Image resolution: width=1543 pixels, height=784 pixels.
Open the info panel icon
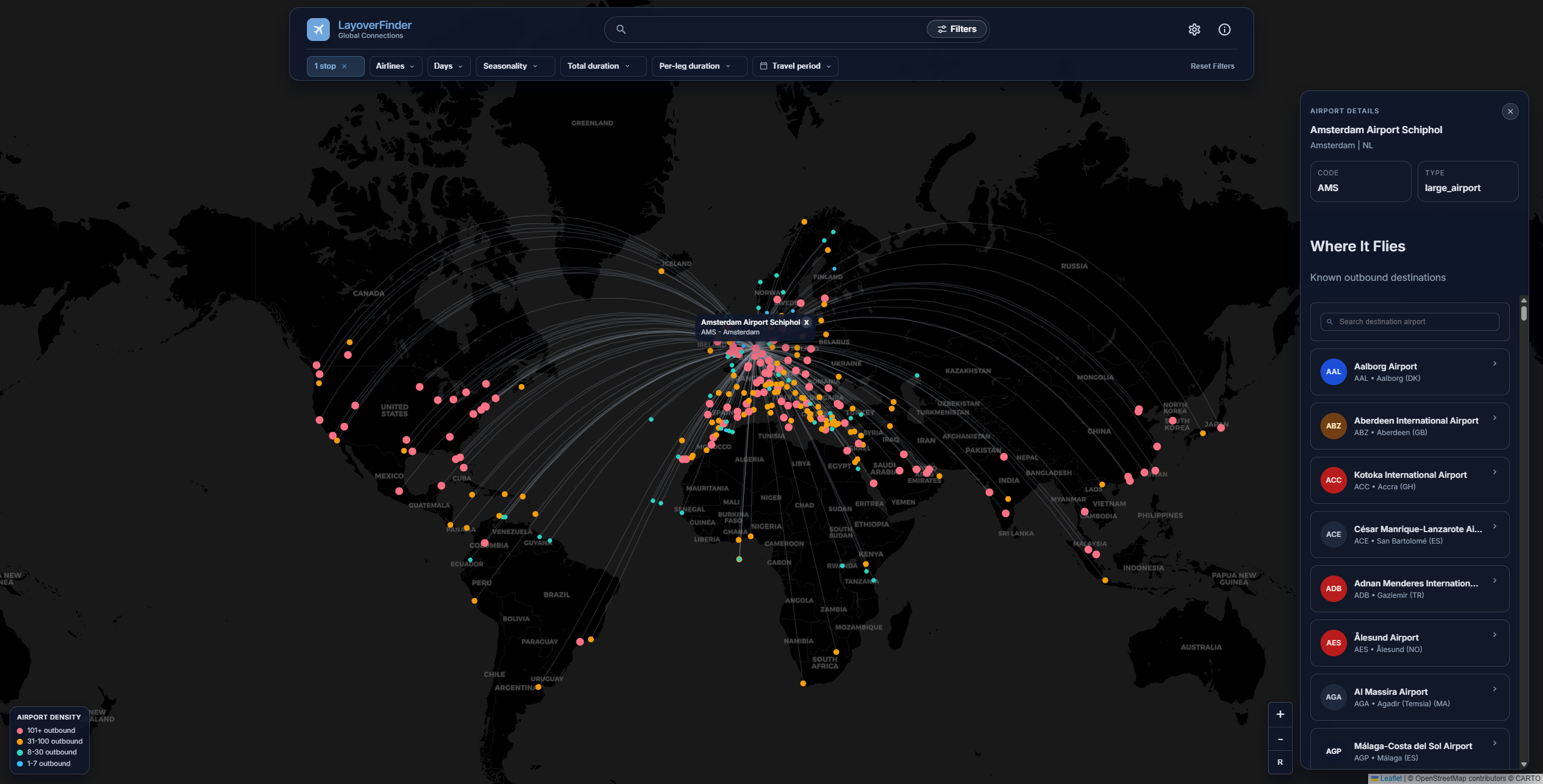click(x=1224, y=29)
